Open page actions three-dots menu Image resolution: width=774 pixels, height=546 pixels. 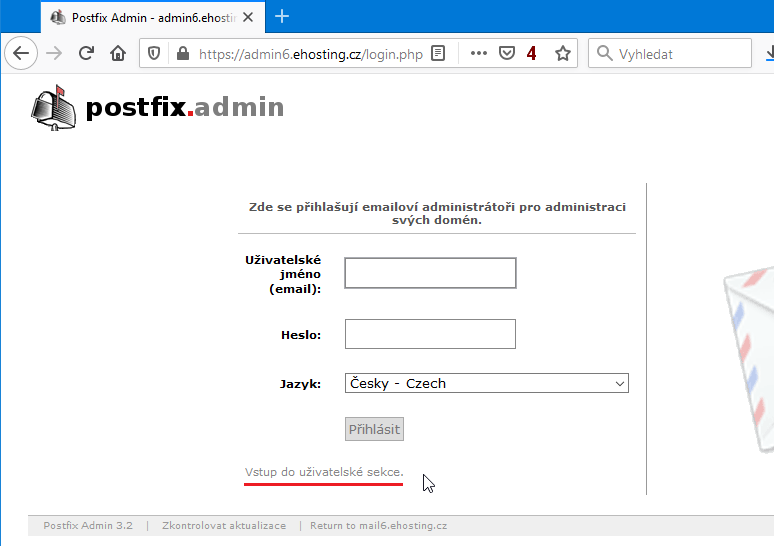pyautogui.click(x=479, y=53)
